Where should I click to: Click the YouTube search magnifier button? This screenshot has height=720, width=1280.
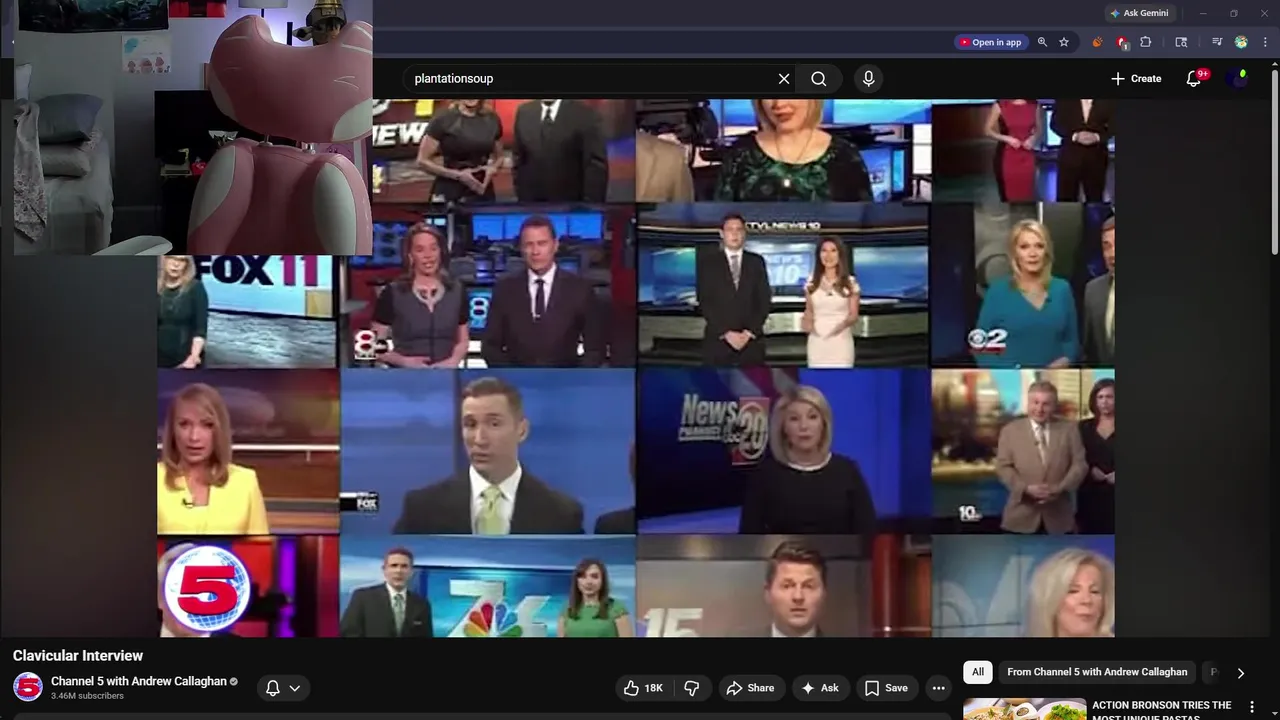point(819,79)
